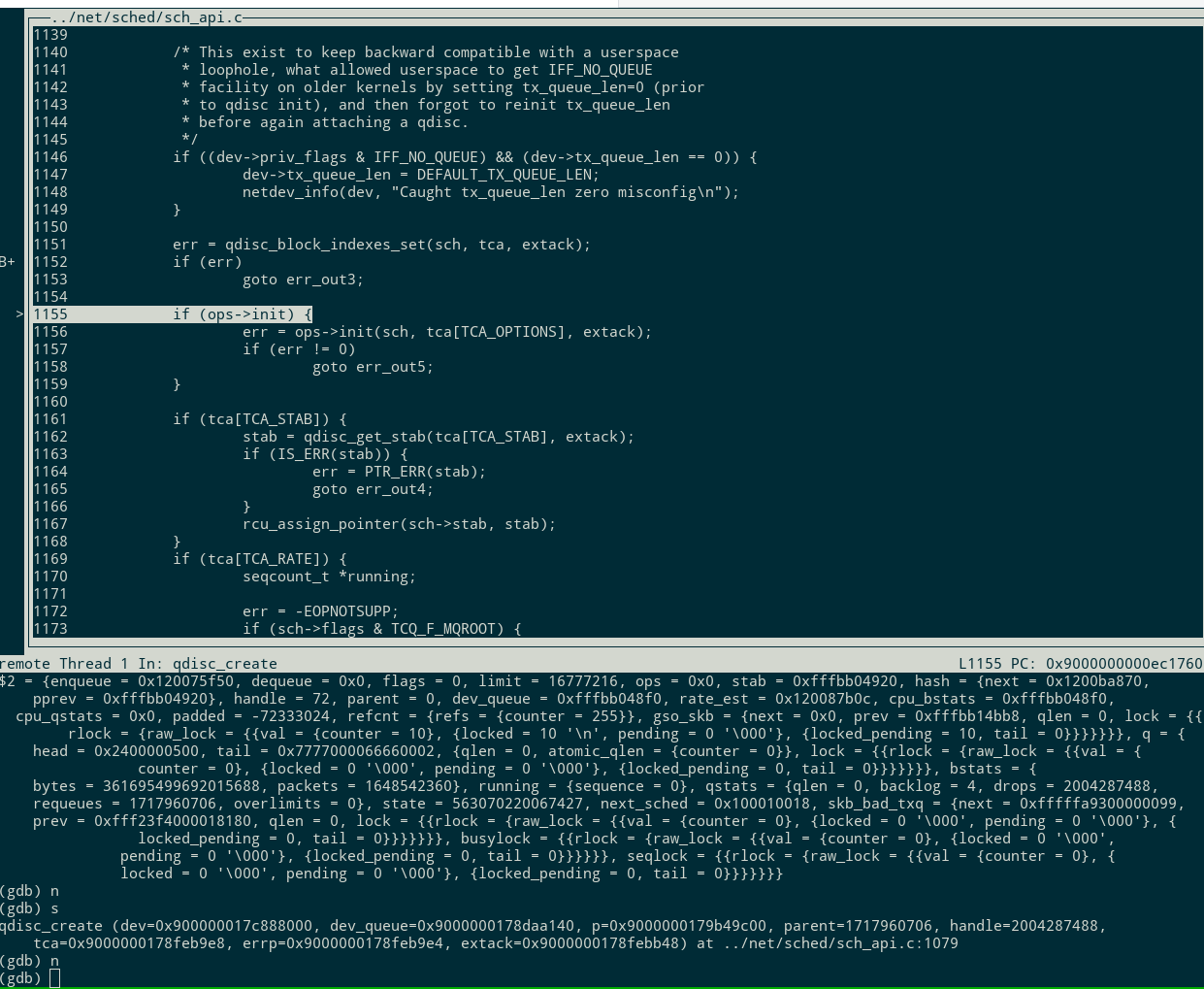Click the PC address 0x9000000000ec1760
Viewport: 1204px width, 989px height.
(1123, 664)
